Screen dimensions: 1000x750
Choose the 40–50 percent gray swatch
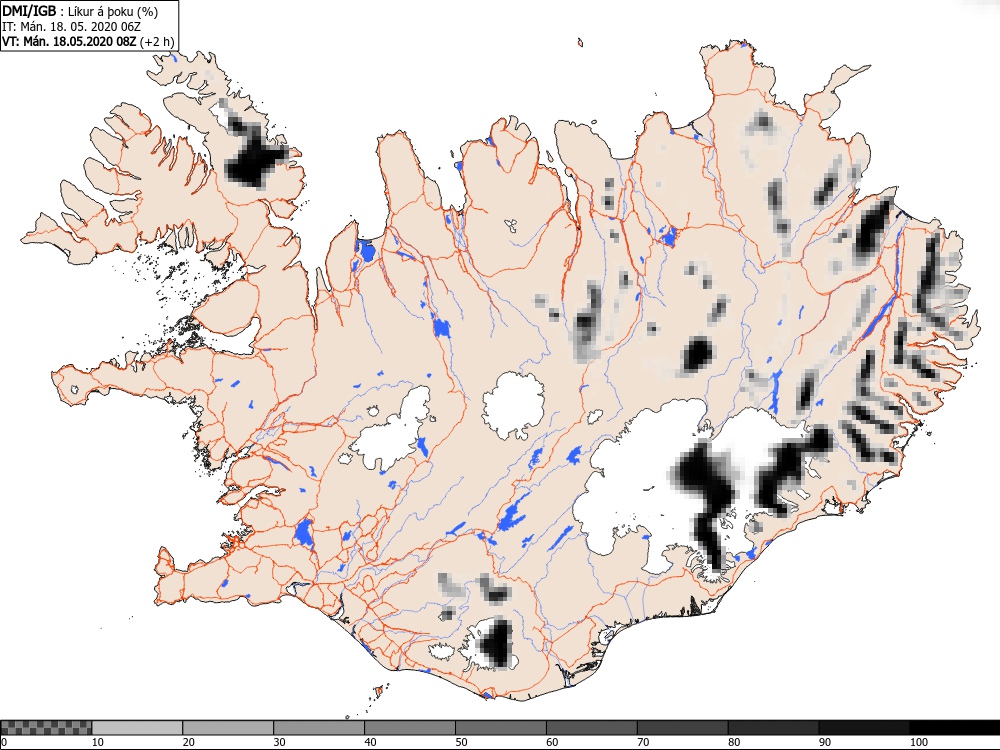[409, 728]
